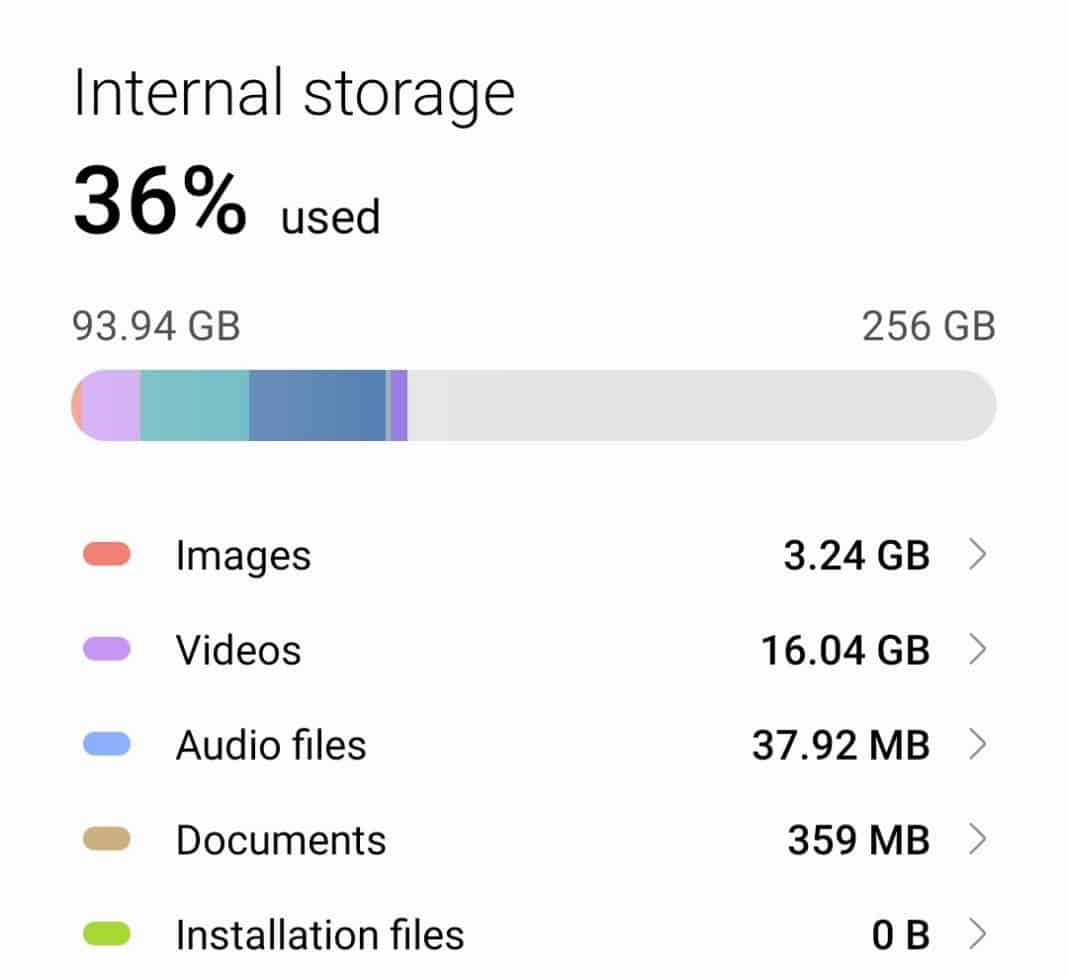Open Audio files via its chevron arrow
This screenshot has width=1068, height=979.
pos(978,745)
